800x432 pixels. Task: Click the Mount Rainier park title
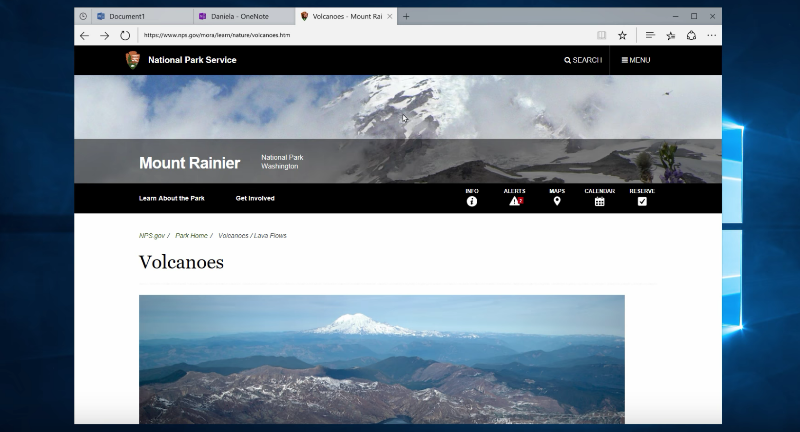click(x=189, y=163)
